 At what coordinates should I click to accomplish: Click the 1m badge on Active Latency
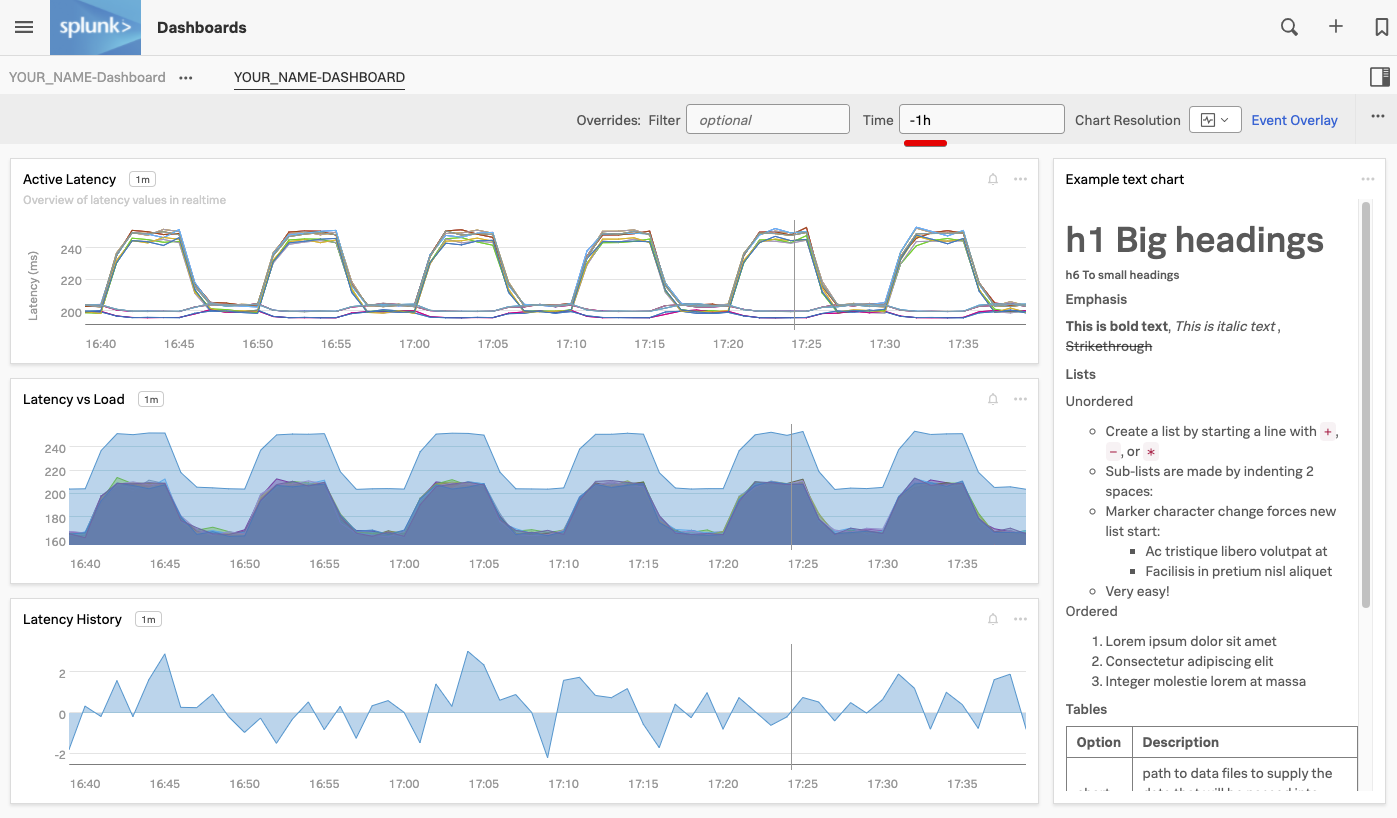143,179
